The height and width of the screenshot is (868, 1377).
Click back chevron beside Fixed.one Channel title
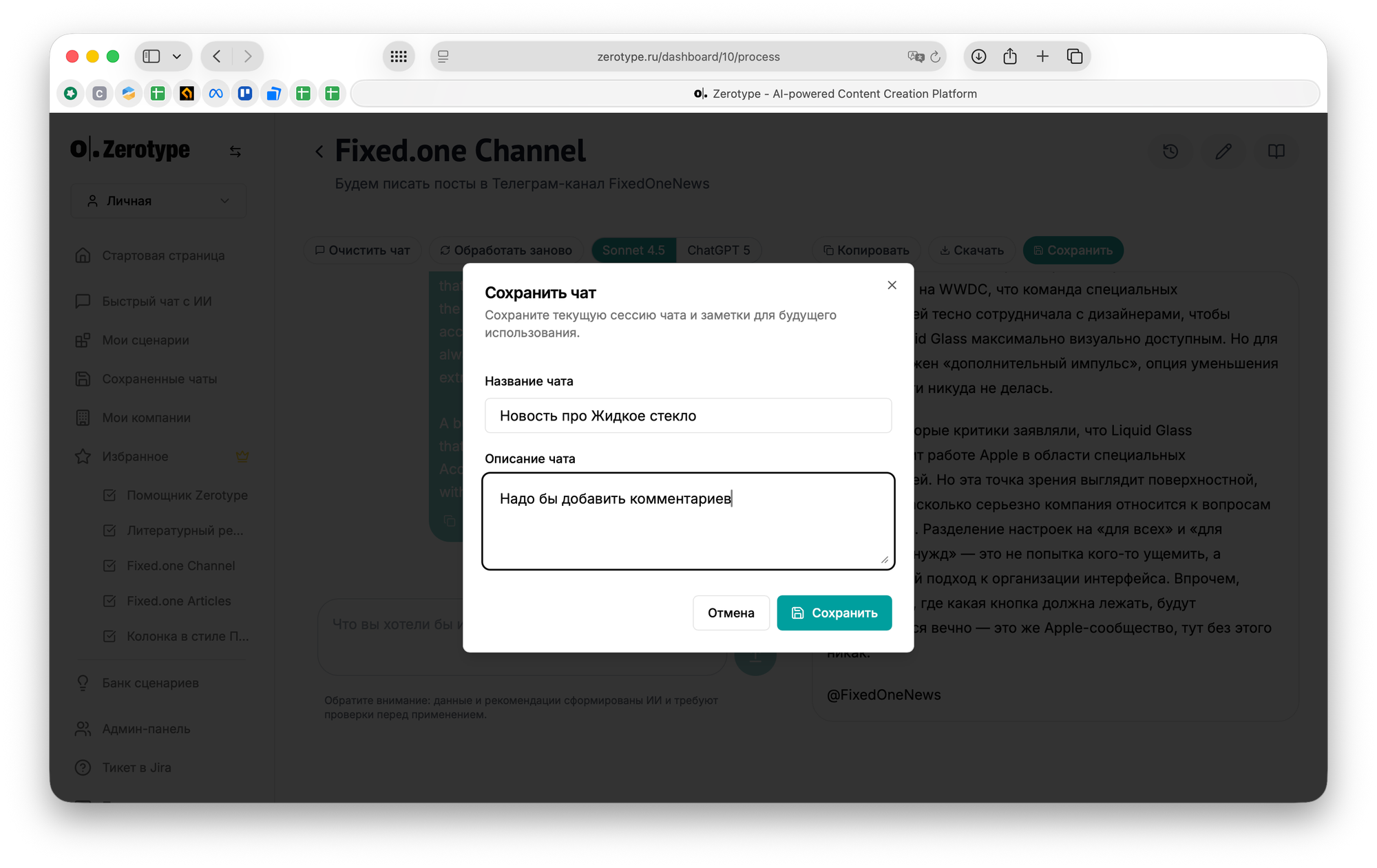(319, 151)
